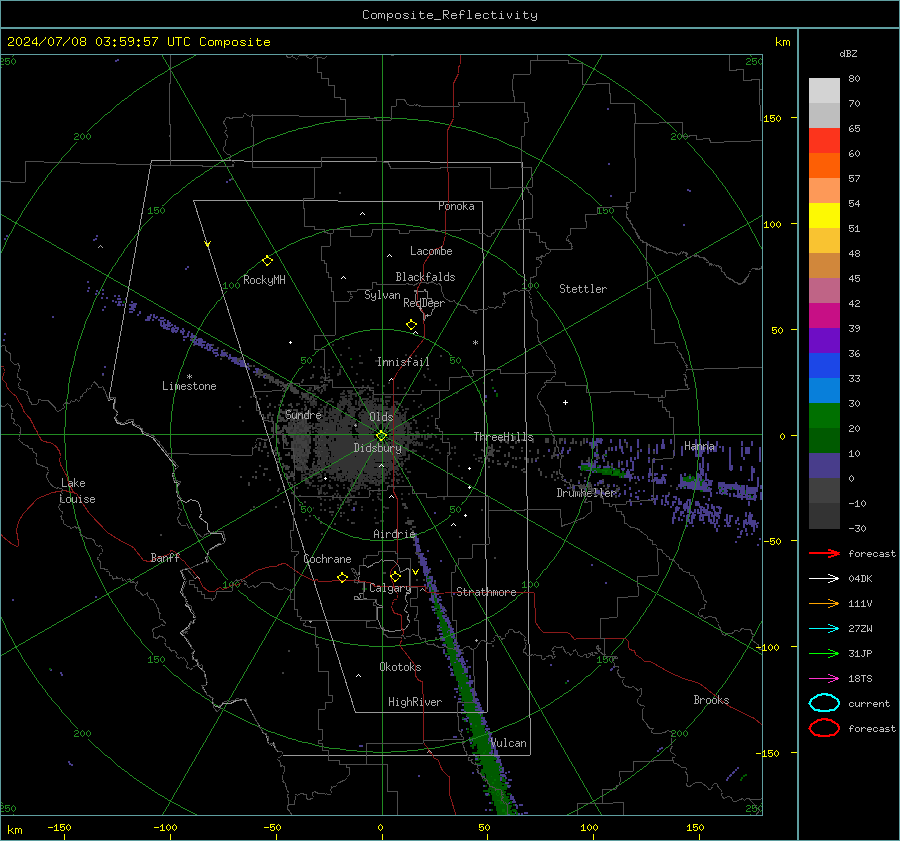Click the Airdrie label
Viewport: 900px width, 841px height.
pyautogui.click(x=394, y=534)
